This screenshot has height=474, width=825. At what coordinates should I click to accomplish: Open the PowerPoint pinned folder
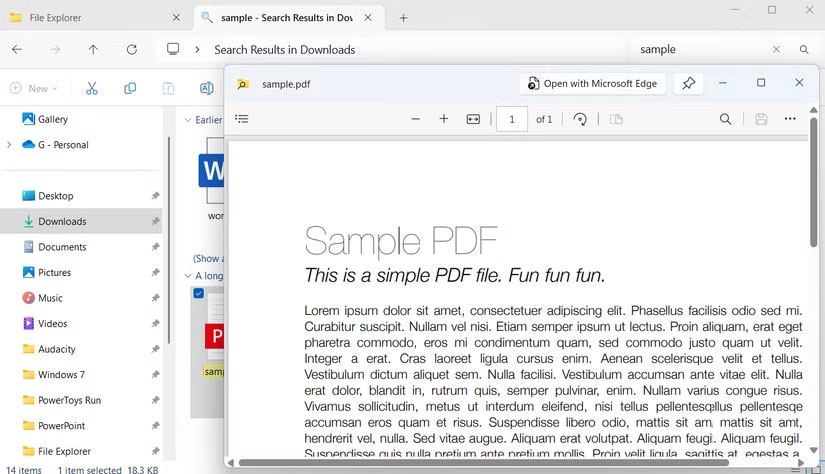click(x=61, y=426)
